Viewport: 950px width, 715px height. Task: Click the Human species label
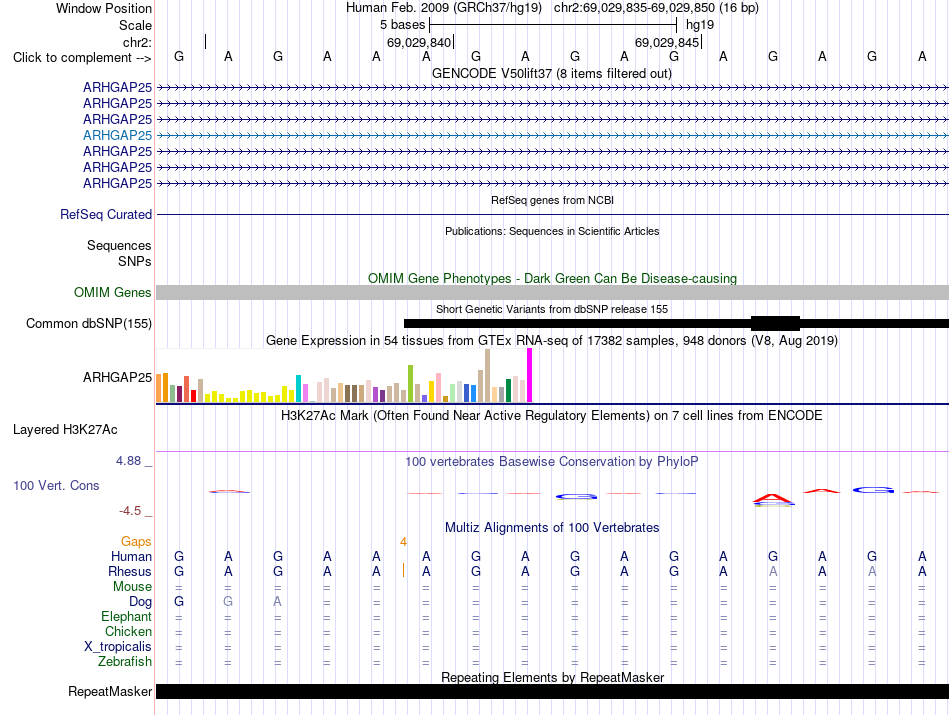131,557
